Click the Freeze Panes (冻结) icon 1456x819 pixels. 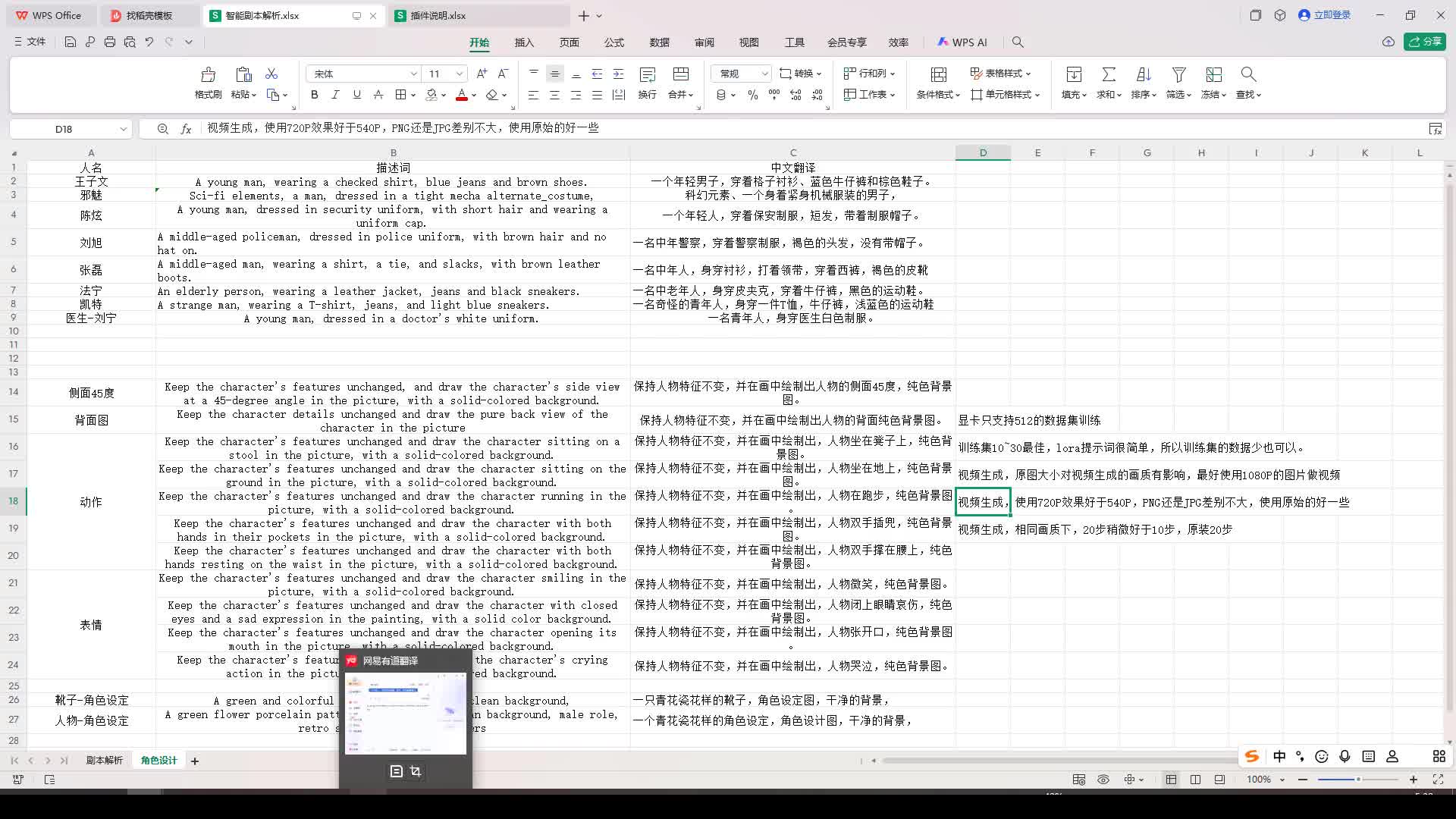pyautogui.click(x=1213, y=74)
